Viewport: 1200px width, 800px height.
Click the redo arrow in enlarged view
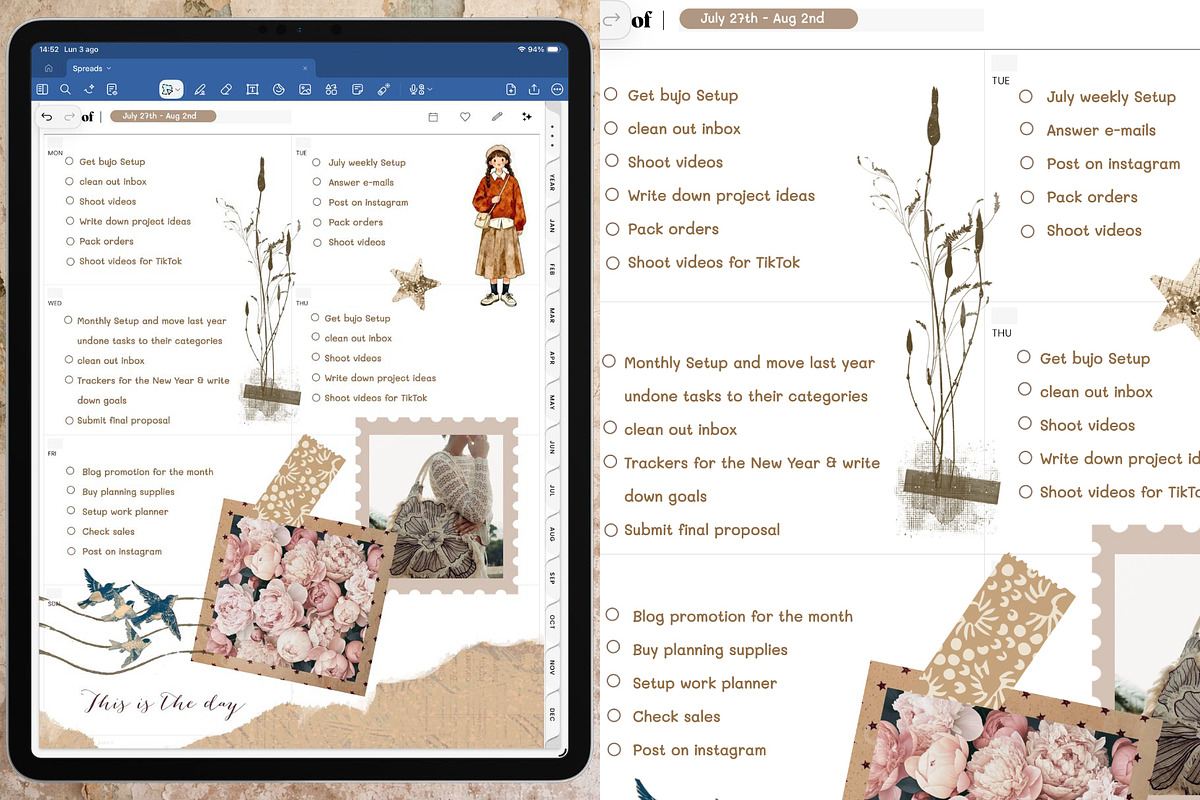[612, 19]
